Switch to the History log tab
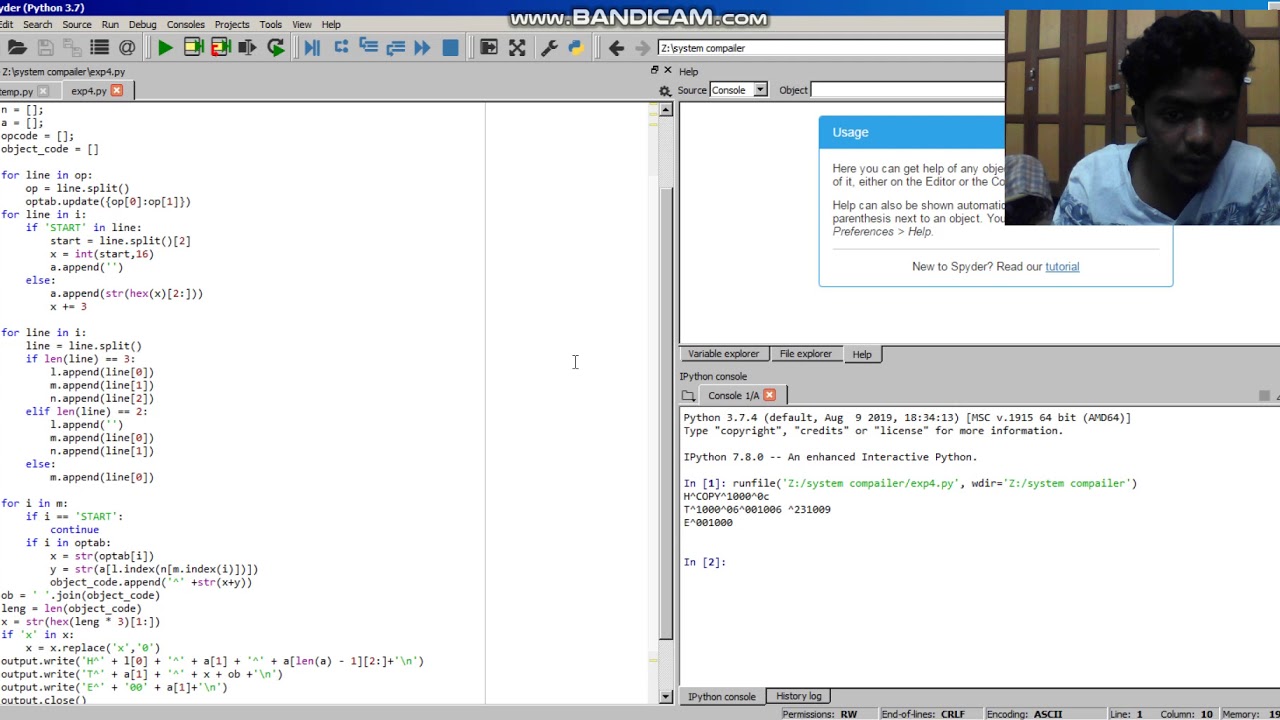Screen dimensions: 1280x720 pos(798,696)
